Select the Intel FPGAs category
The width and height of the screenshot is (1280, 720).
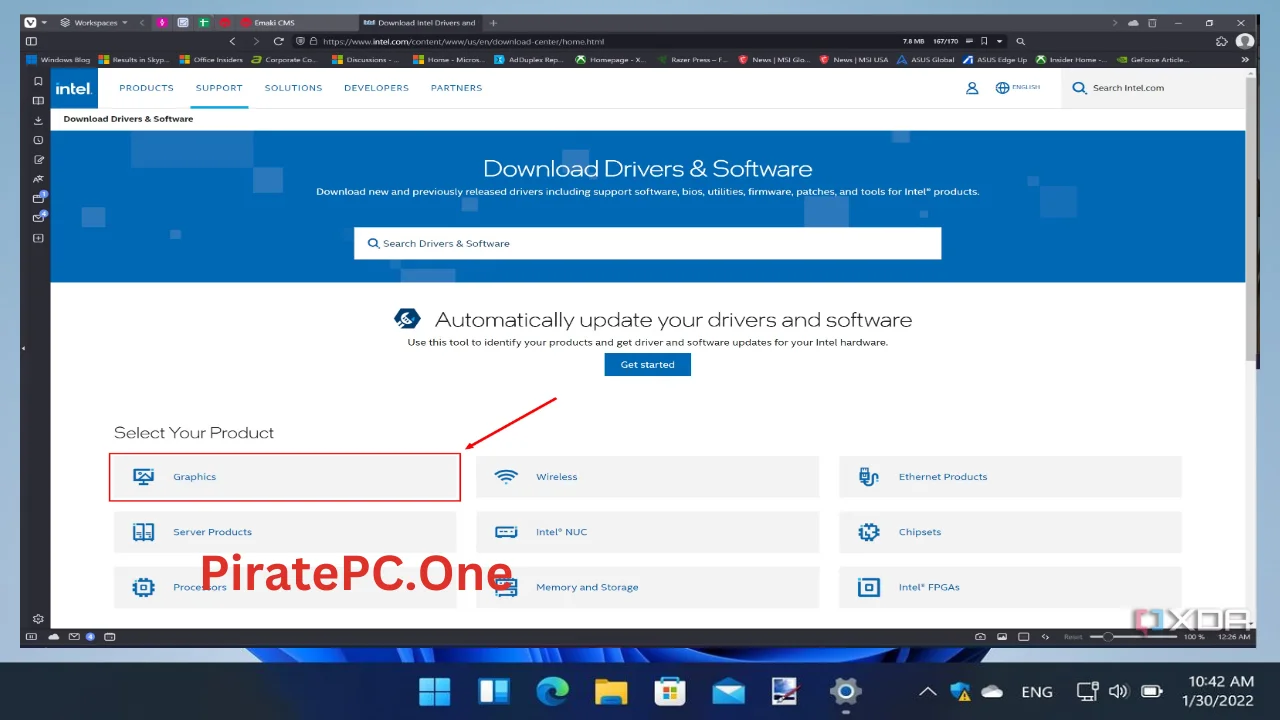1010,587
